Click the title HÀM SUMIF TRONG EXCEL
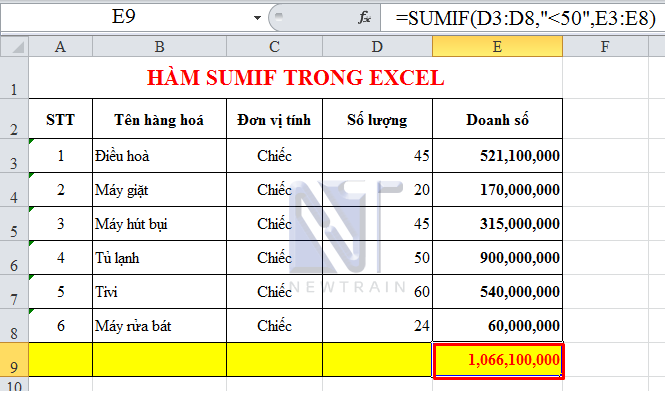 pos(296,78)
